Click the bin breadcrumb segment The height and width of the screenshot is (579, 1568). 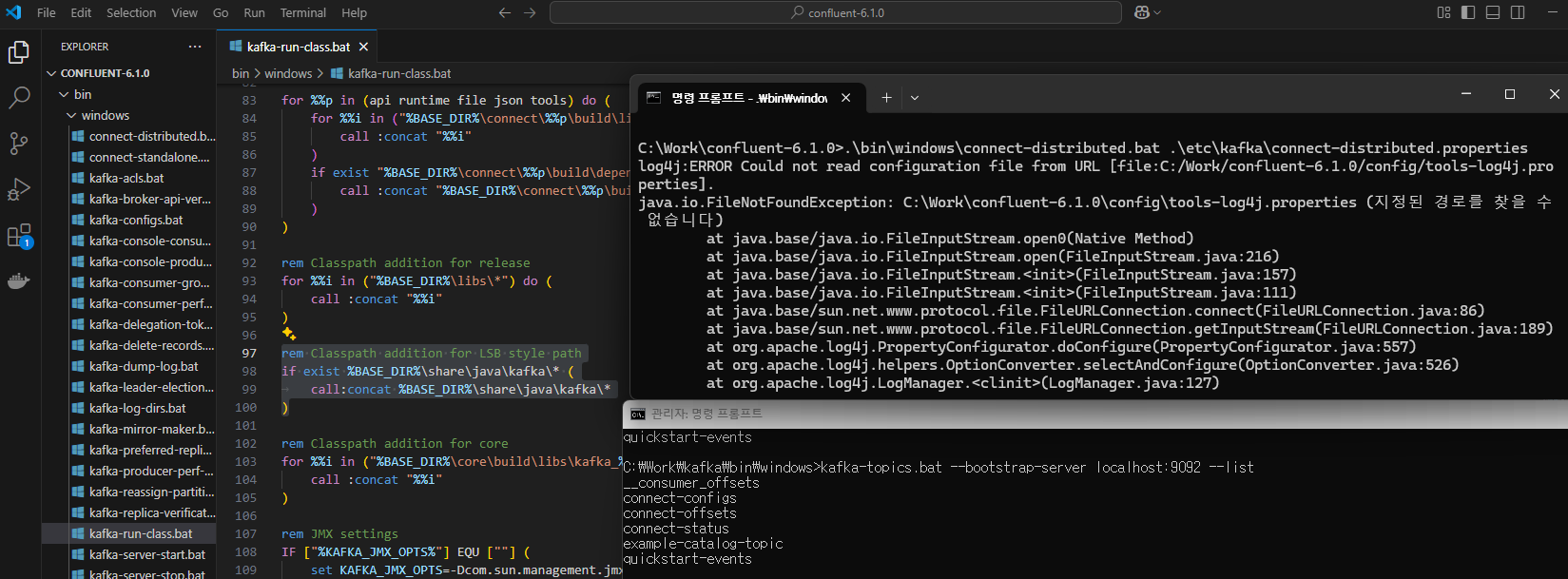point(241,73)
